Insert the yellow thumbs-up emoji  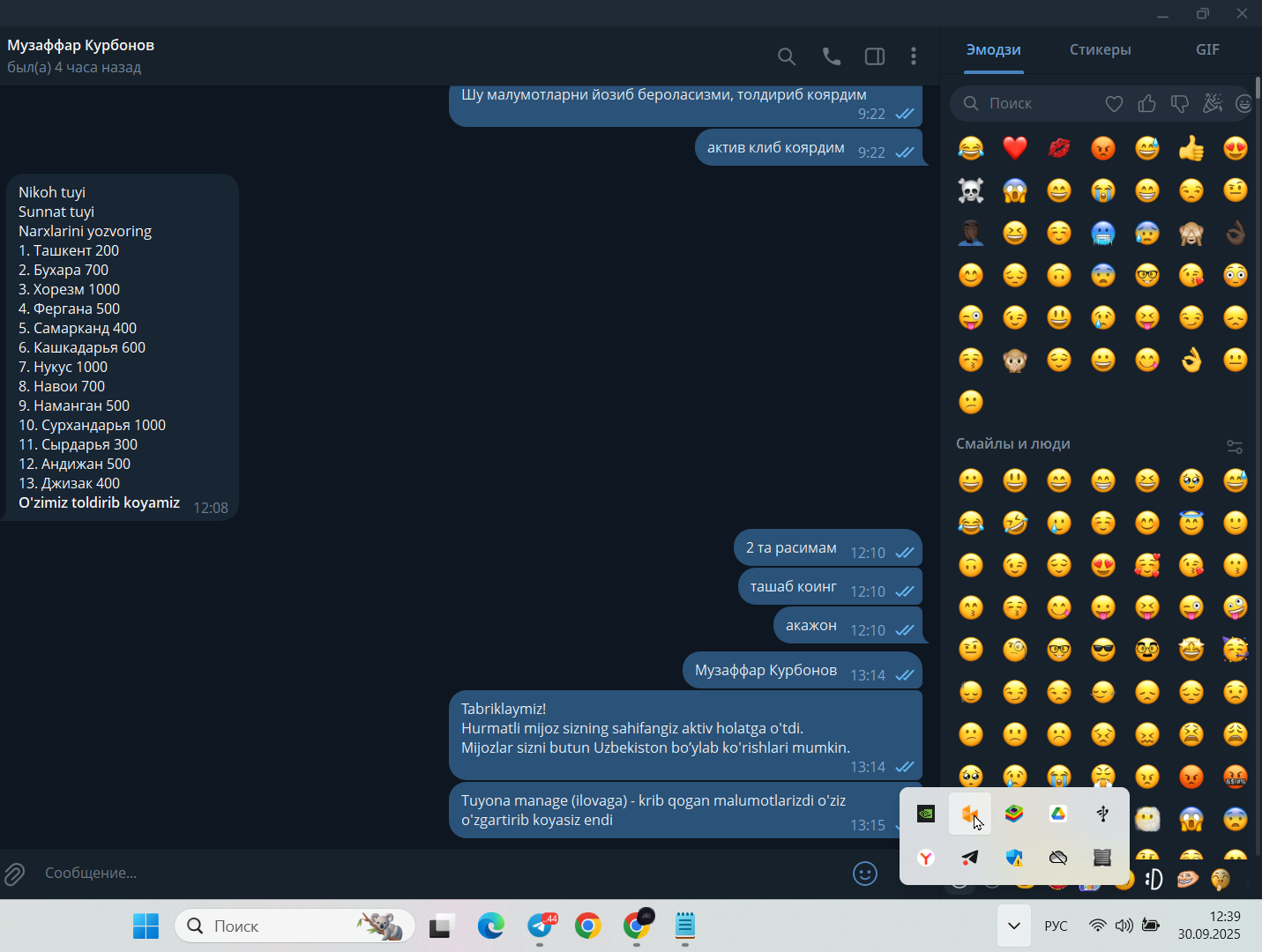pos(1191,148)
